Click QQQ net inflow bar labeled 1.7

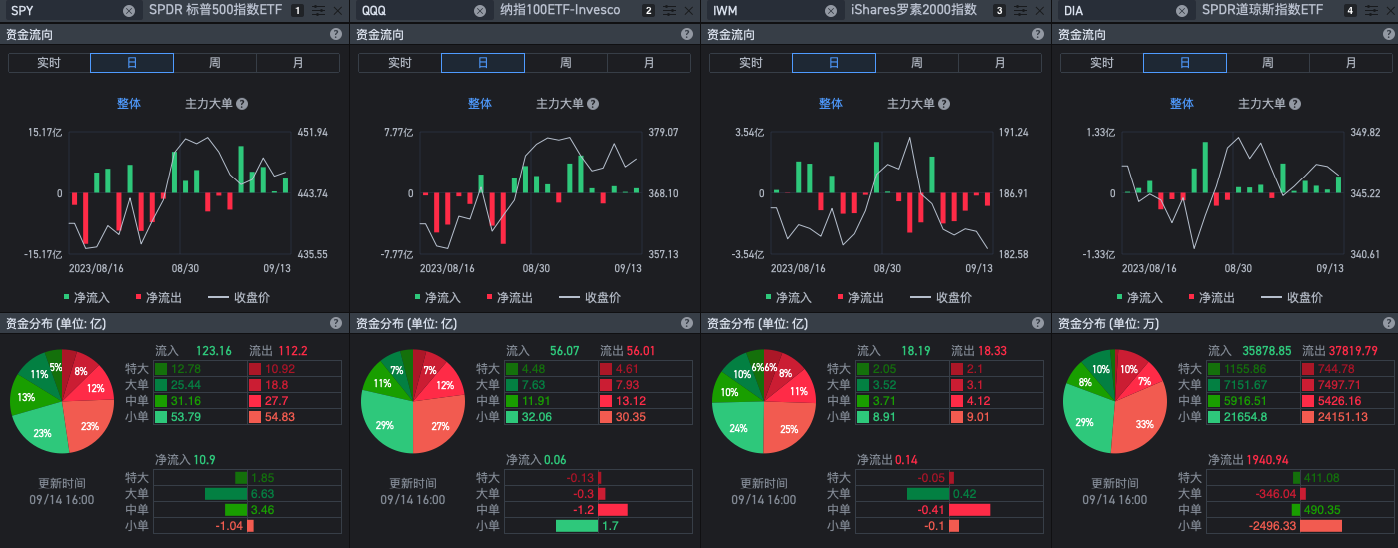click(x=576, y=526)
